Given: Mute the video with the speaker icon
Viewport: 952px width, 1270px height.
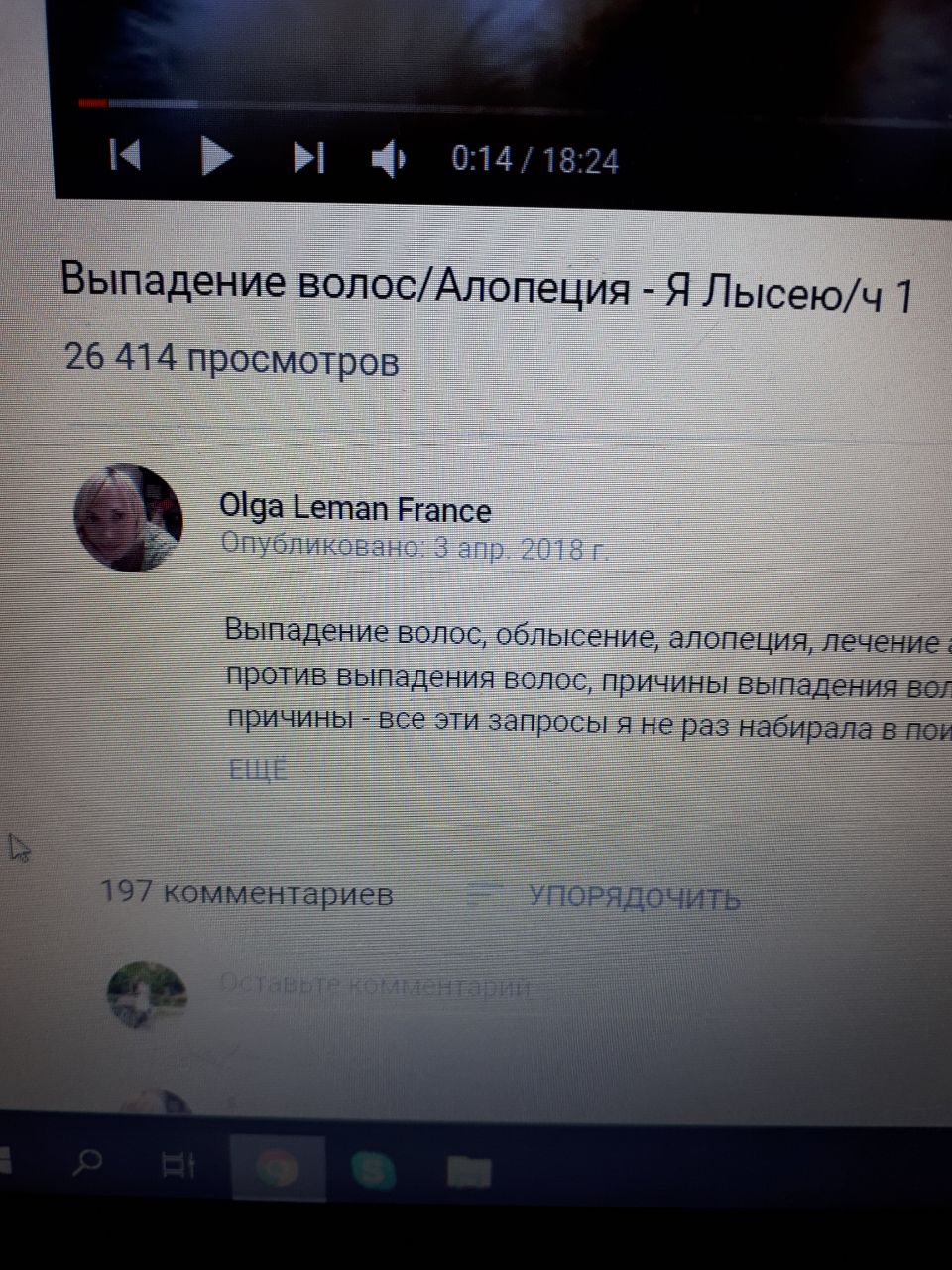Looking at the screenshot, I should (x=389, y=159).
